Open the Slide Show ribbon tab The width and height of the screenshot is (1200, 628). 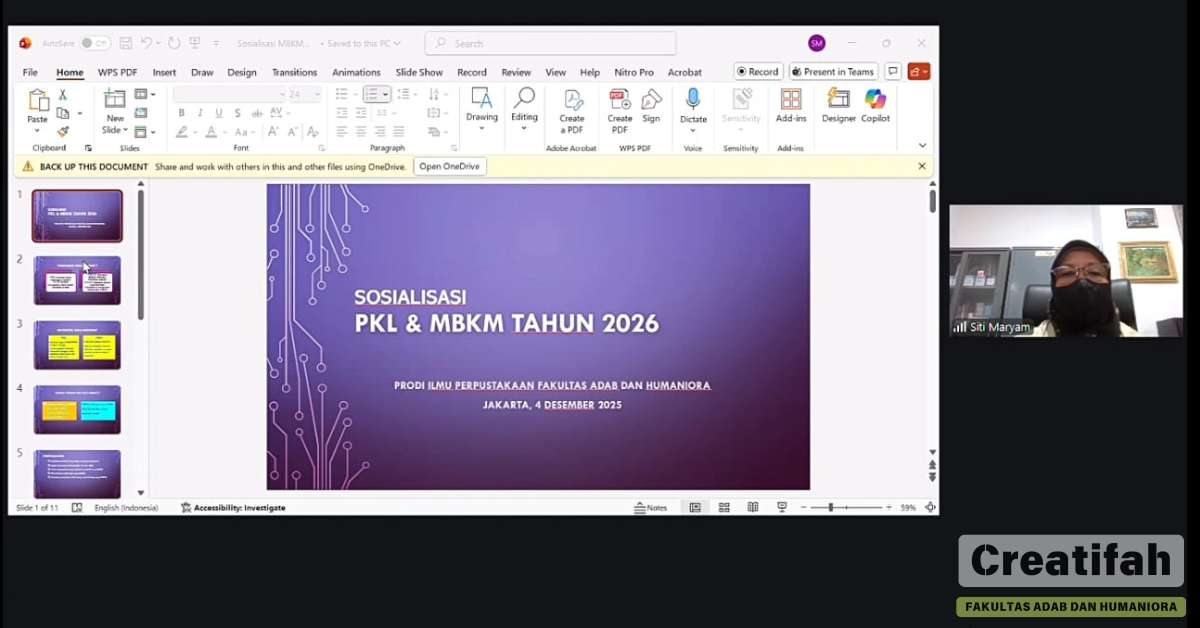420,71
